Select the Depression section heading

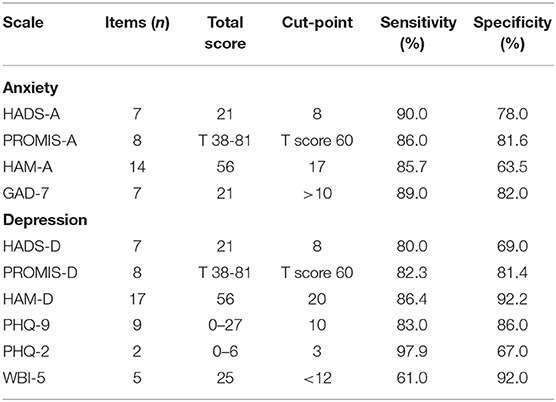point(45,220)
